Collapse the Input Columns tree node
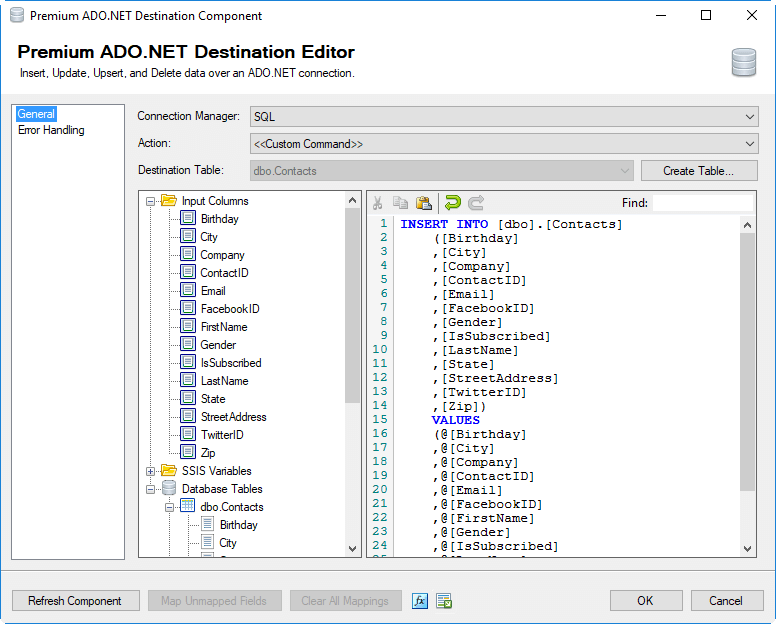The image size is (776, 624). click(x=150, y=201)
